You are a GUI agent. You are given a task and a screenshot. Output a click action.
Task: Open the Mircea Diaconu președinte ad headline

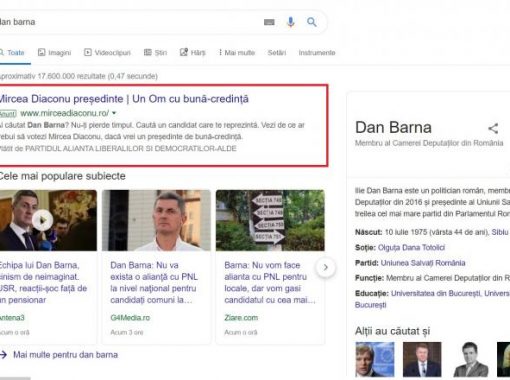click(x=124, y=99)
